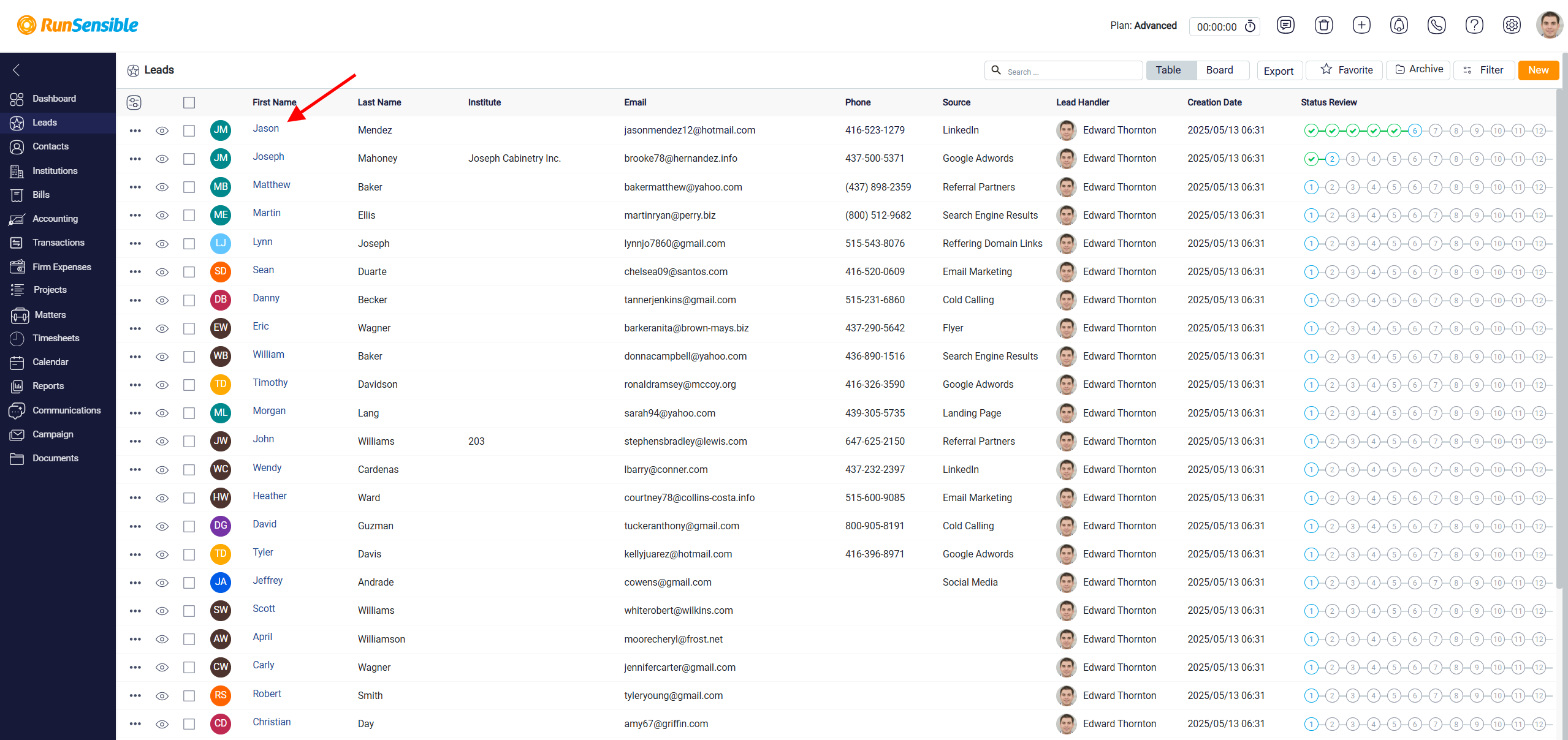Open the settings gear icon
Screen dimensions: 1568x740
[x=1512, y=25]
